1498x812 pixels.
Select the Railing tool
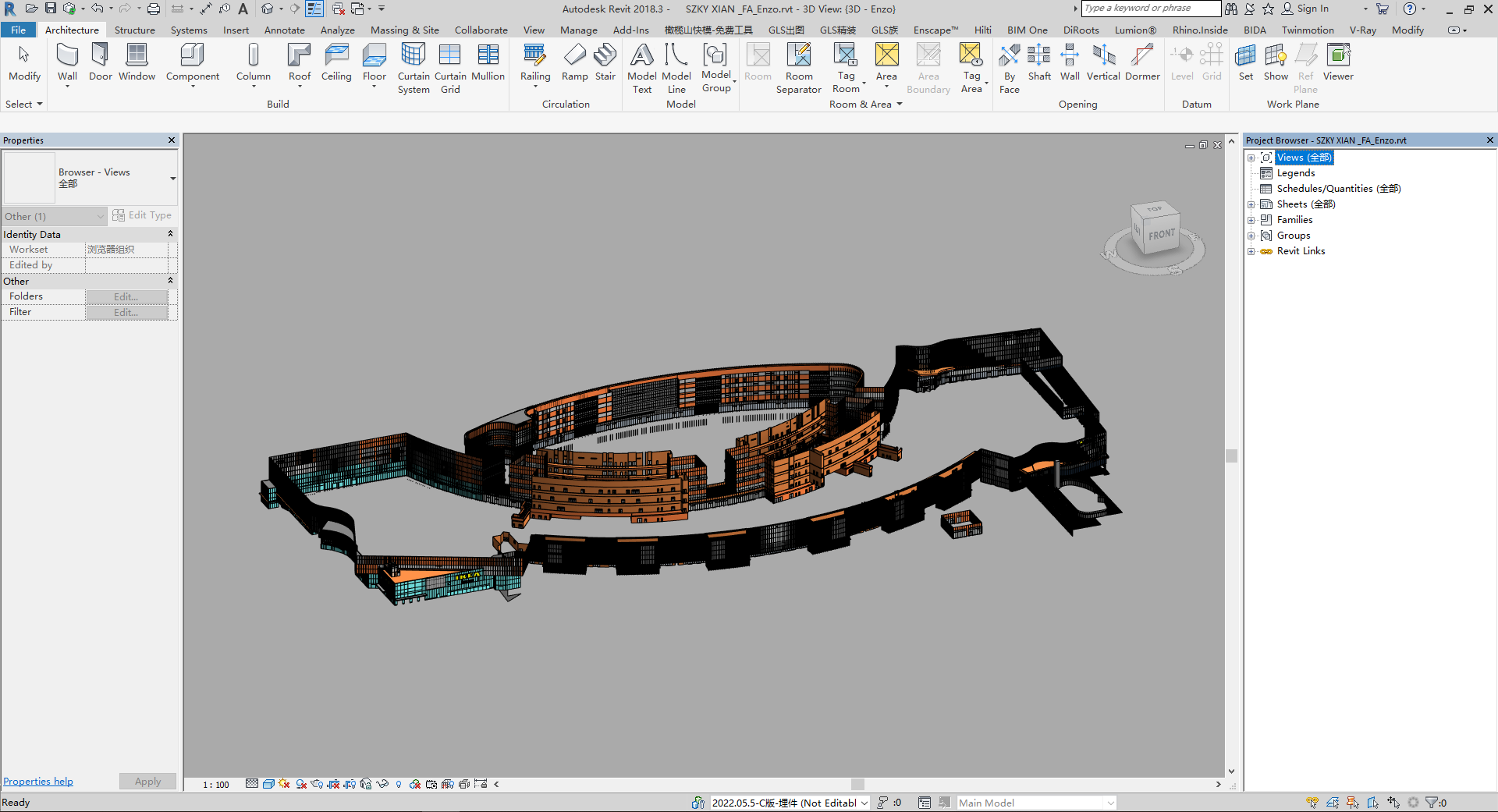(x=535, y=62)
